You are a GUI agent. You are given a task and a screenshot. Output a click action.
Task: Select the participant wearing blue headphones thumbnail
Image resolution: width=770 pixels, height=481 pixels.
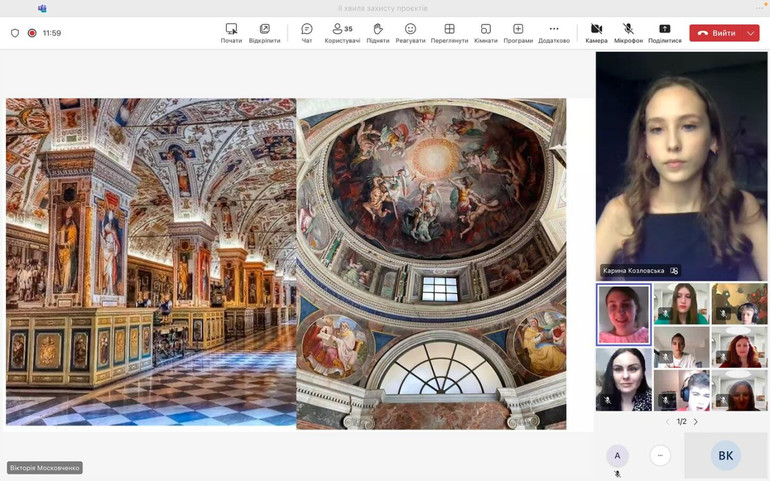682,391
